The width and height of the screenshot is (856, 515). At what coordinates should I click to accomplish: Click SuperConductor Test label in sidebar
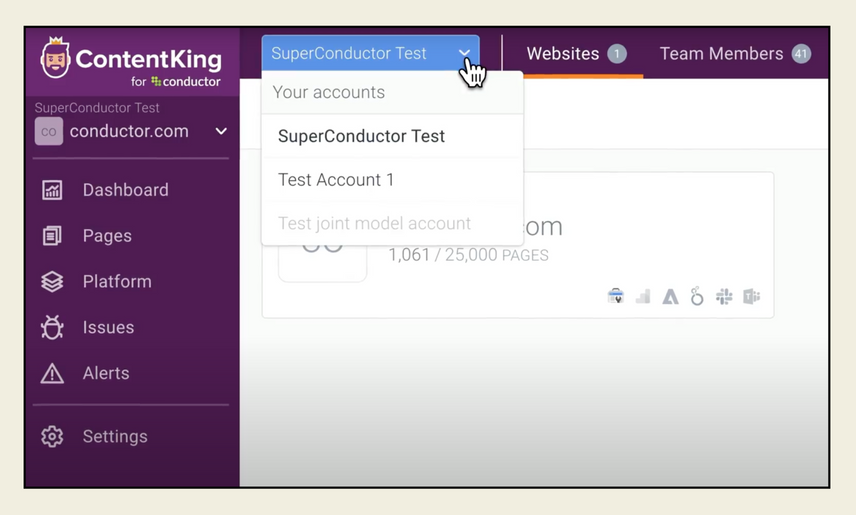click(x=97, y=108)
